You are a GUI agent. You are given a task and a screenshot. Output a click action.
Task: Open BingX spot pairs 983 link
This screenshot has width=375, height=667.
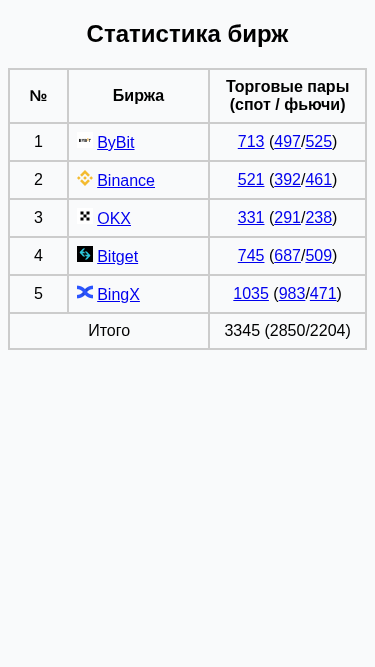(292, 294)
